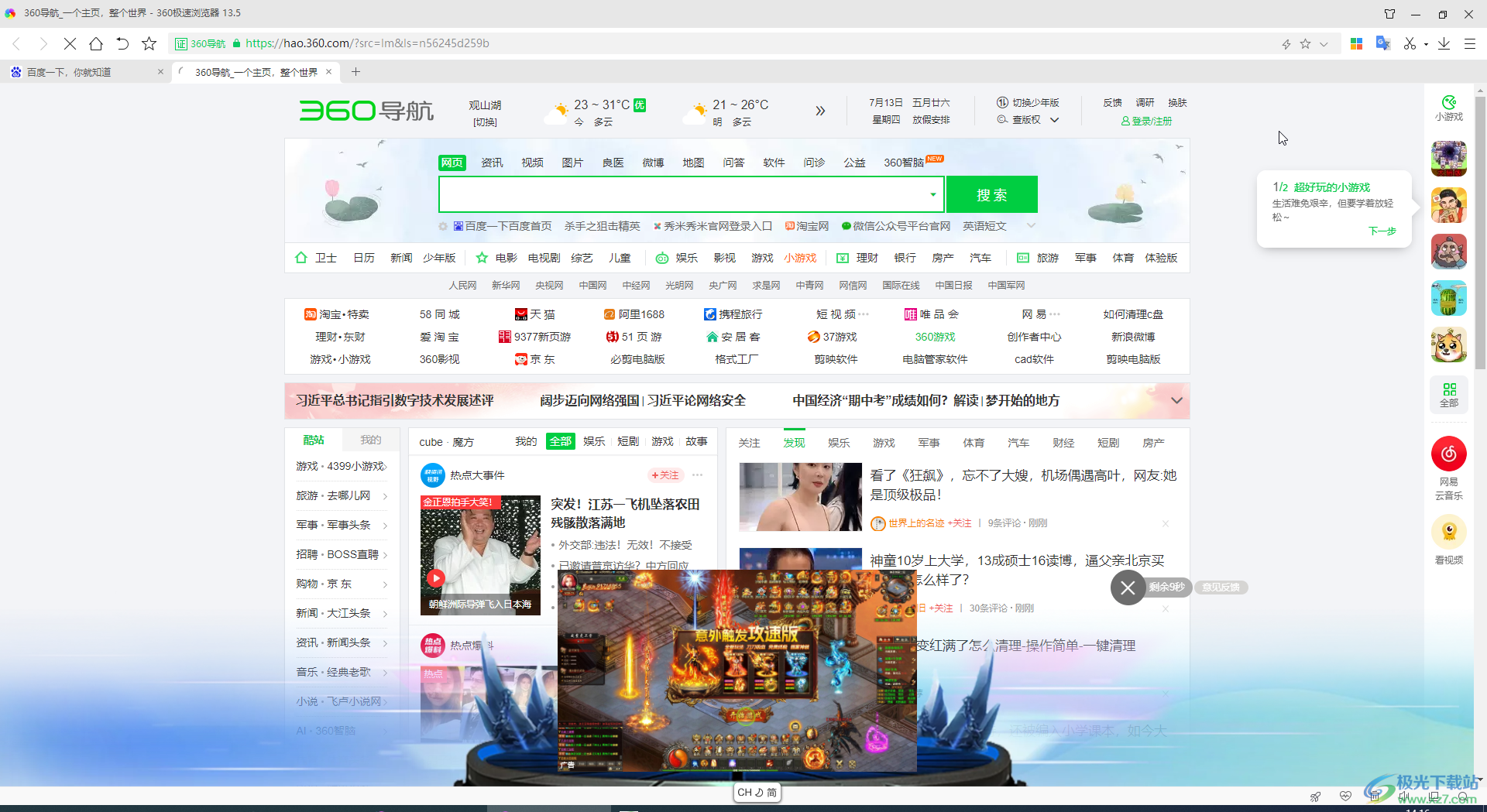Bookmark page with toolbar star icon

tap(149, 43)
